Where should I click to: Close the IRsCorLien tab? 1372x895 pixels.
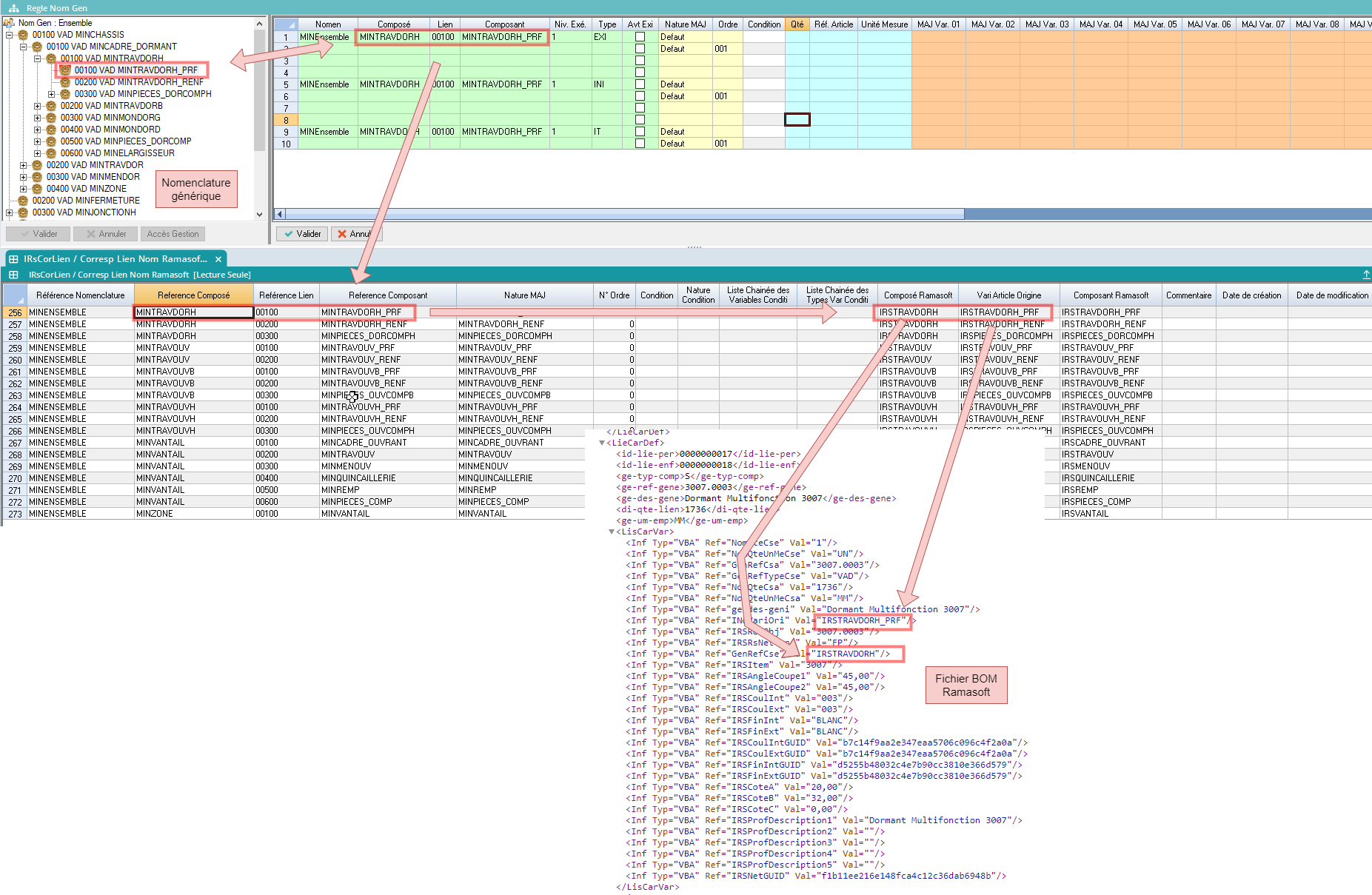click(x=218, y=259)
